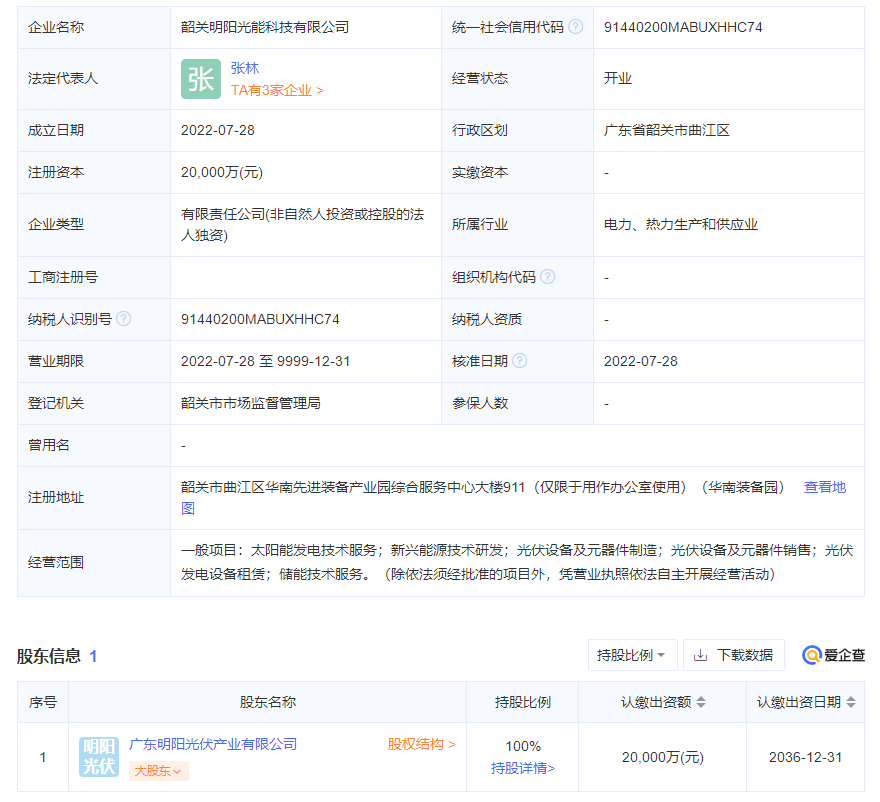The height and width of the screenshot is (802, 880).
Task: Open the help icon beside 组织机构代码
Action: point(548,277)
